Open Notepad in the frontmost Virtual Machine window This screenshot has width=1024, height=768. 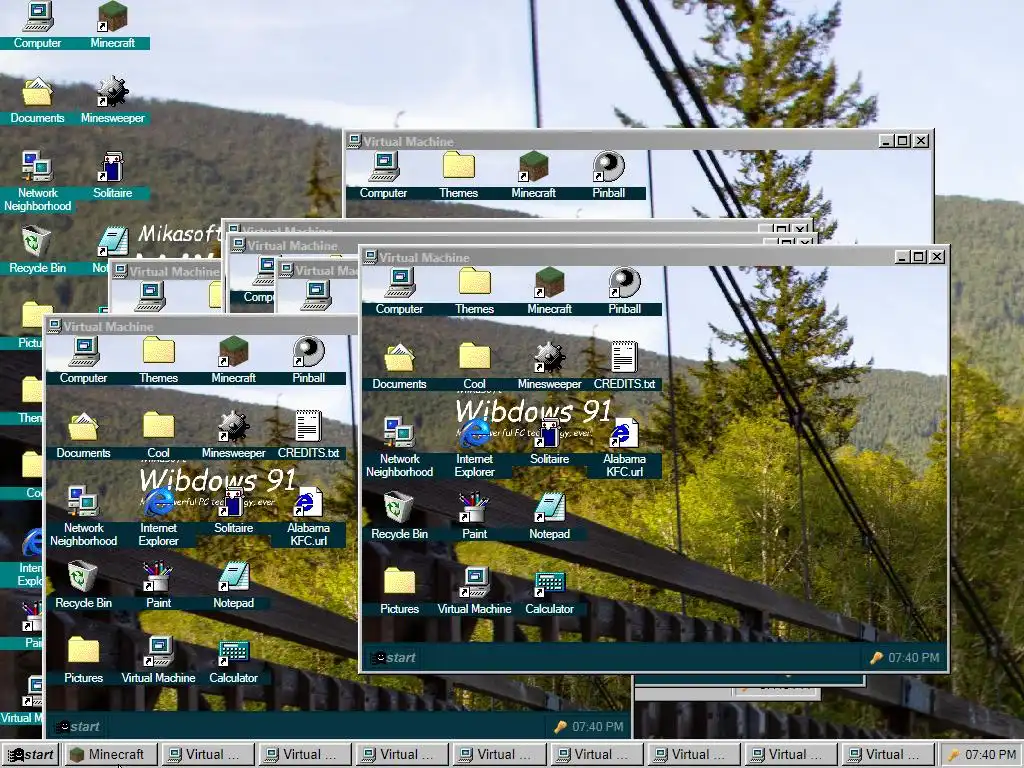549,517
